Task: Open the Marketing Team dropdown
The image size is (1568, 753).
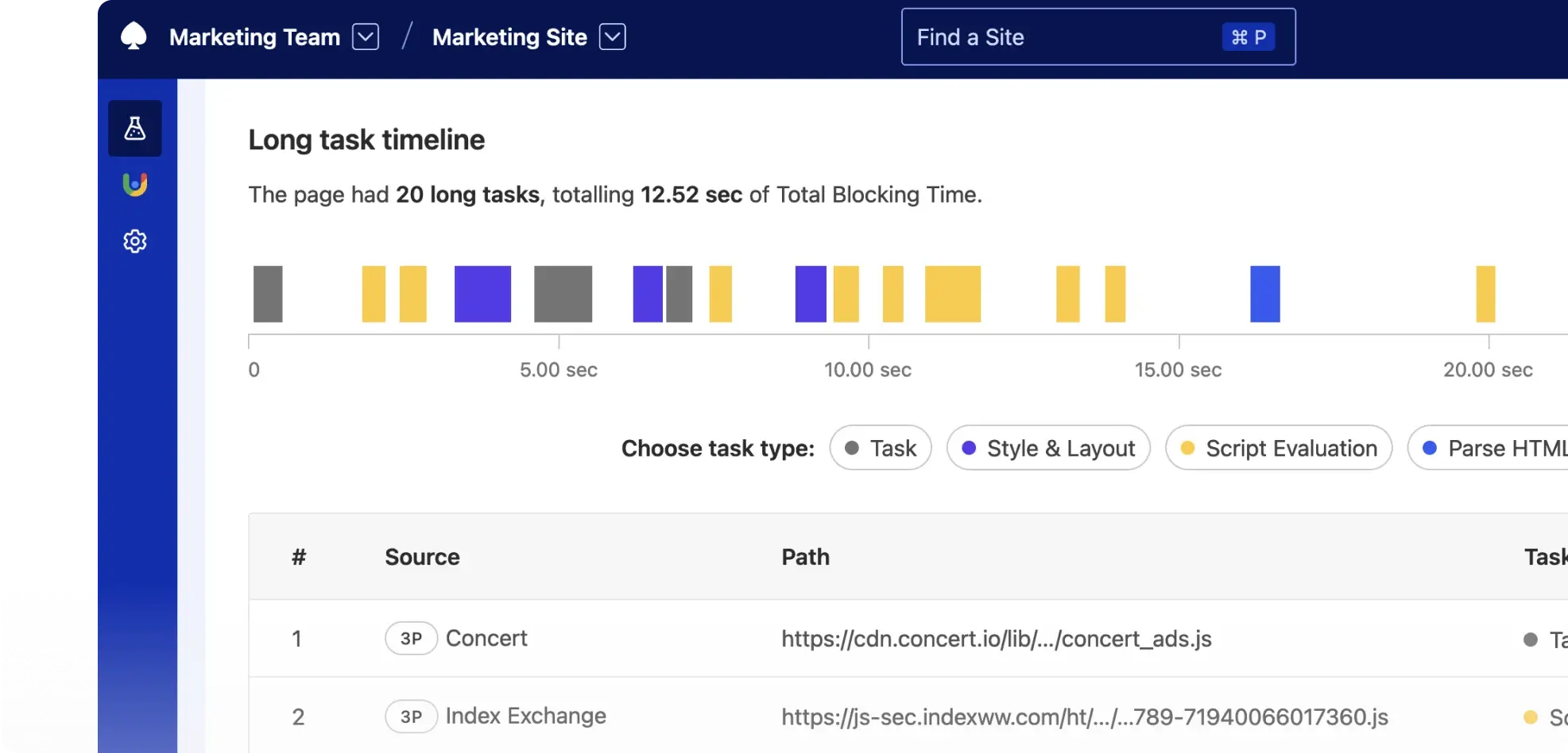Action: [365, 37]
